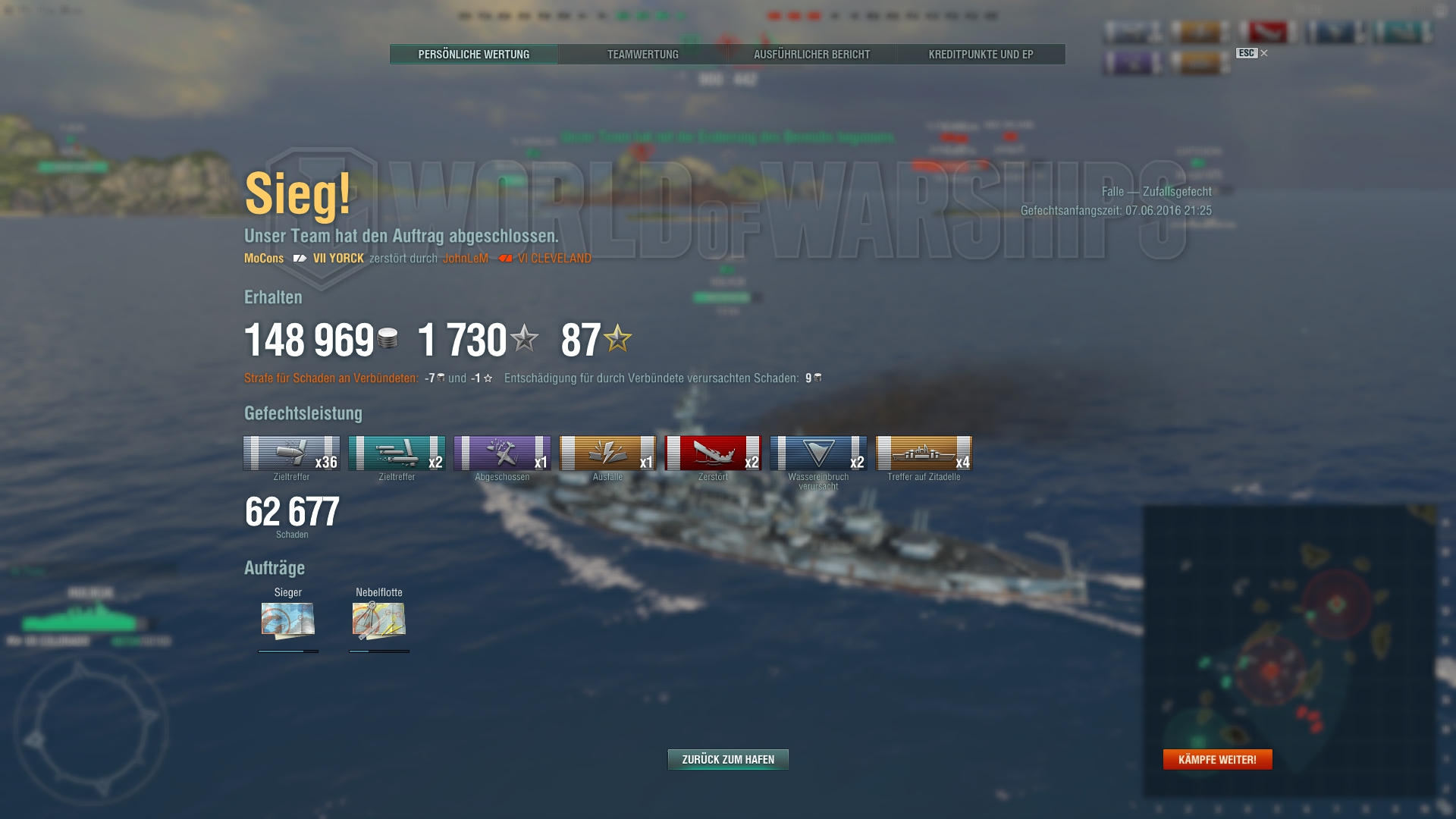Select the Wassereinbruch verursacht ribbon
The width and height of the screenshot is (1456, 819).
coord(818,453)
